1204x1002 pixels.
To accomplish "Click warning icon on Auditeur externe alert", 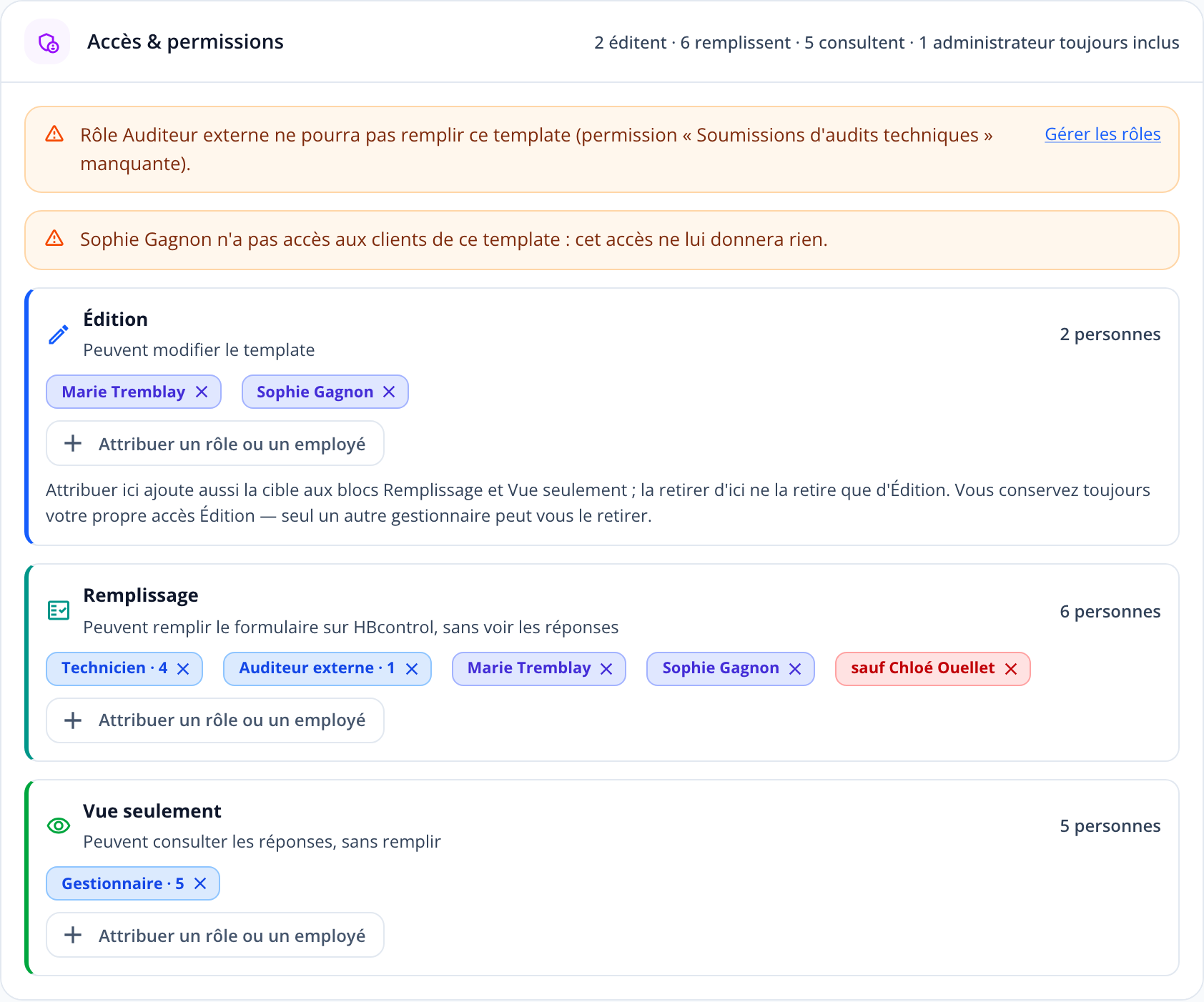I will [54, 134].
